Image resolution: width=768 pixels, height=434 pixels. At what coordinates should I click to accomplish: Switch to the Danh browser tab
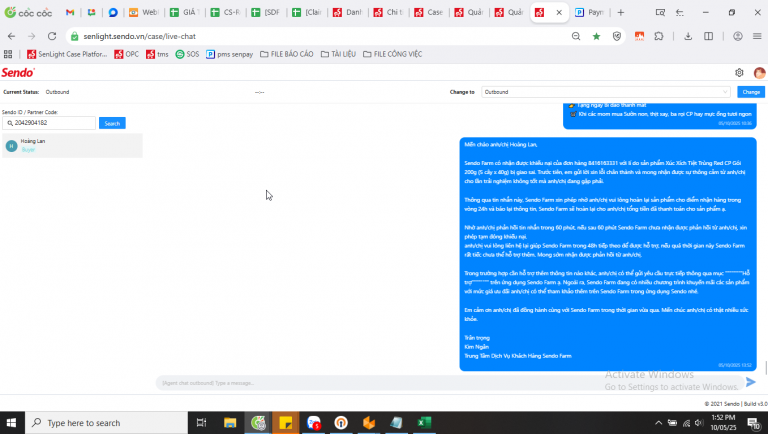click(347, 12)
